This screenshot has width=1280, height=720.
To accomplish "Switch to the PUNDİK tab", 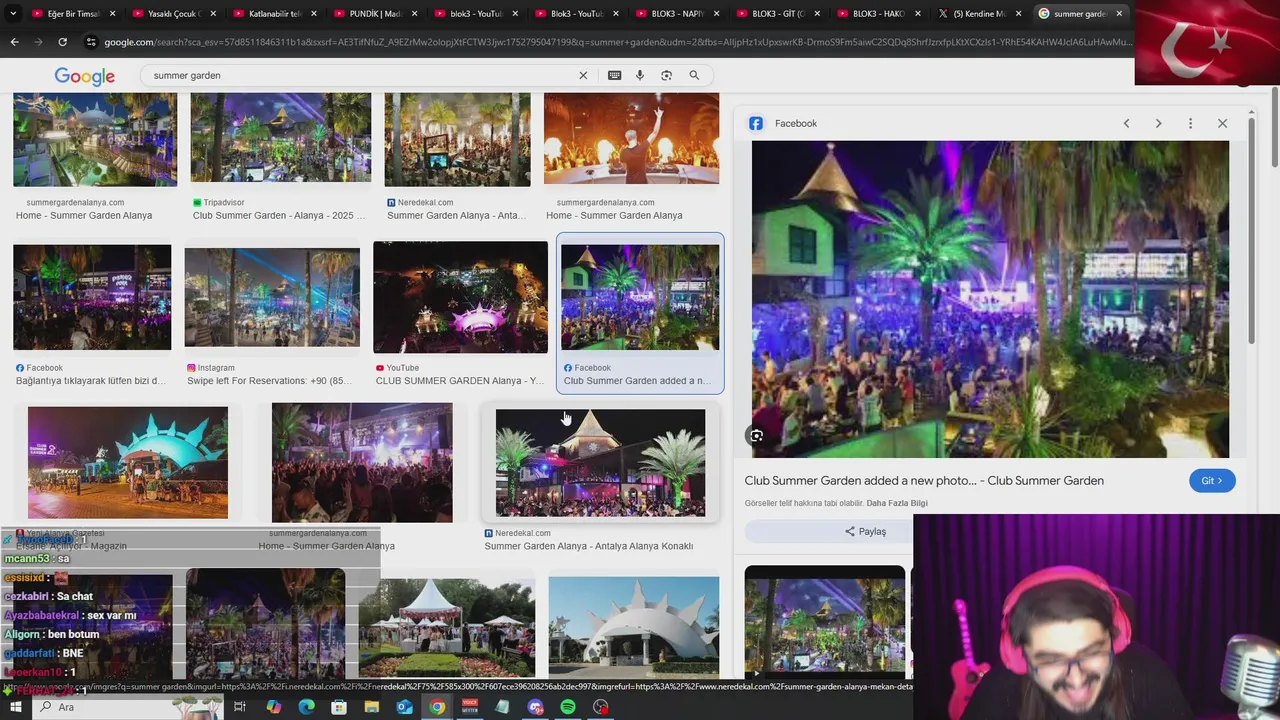I will coord(375,14).
